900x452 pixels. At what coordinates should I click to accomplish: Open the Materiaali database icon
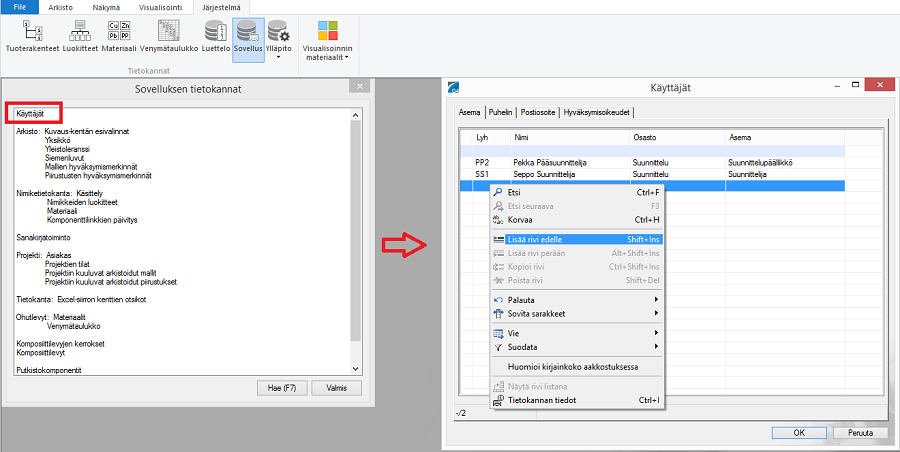pos(118,37)
